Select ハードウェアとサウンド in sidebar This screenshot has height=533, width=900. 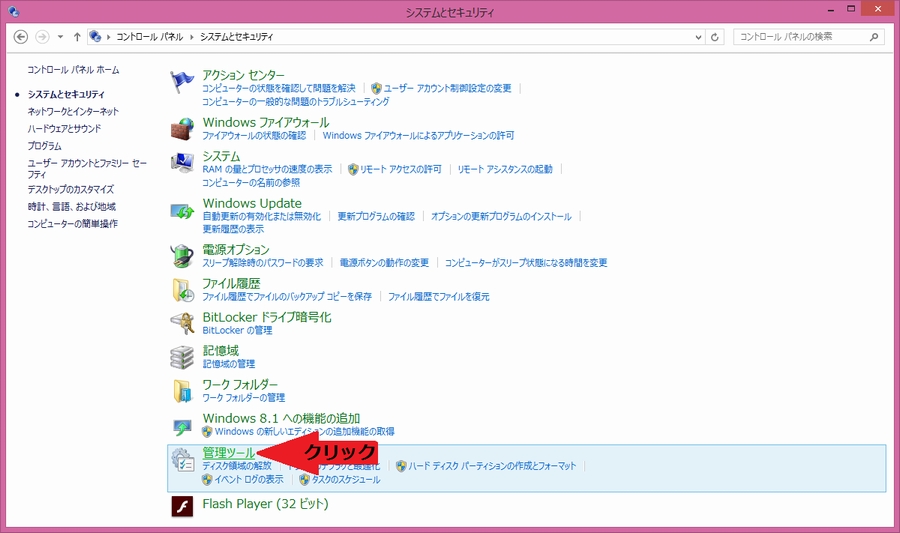point(64,129)
